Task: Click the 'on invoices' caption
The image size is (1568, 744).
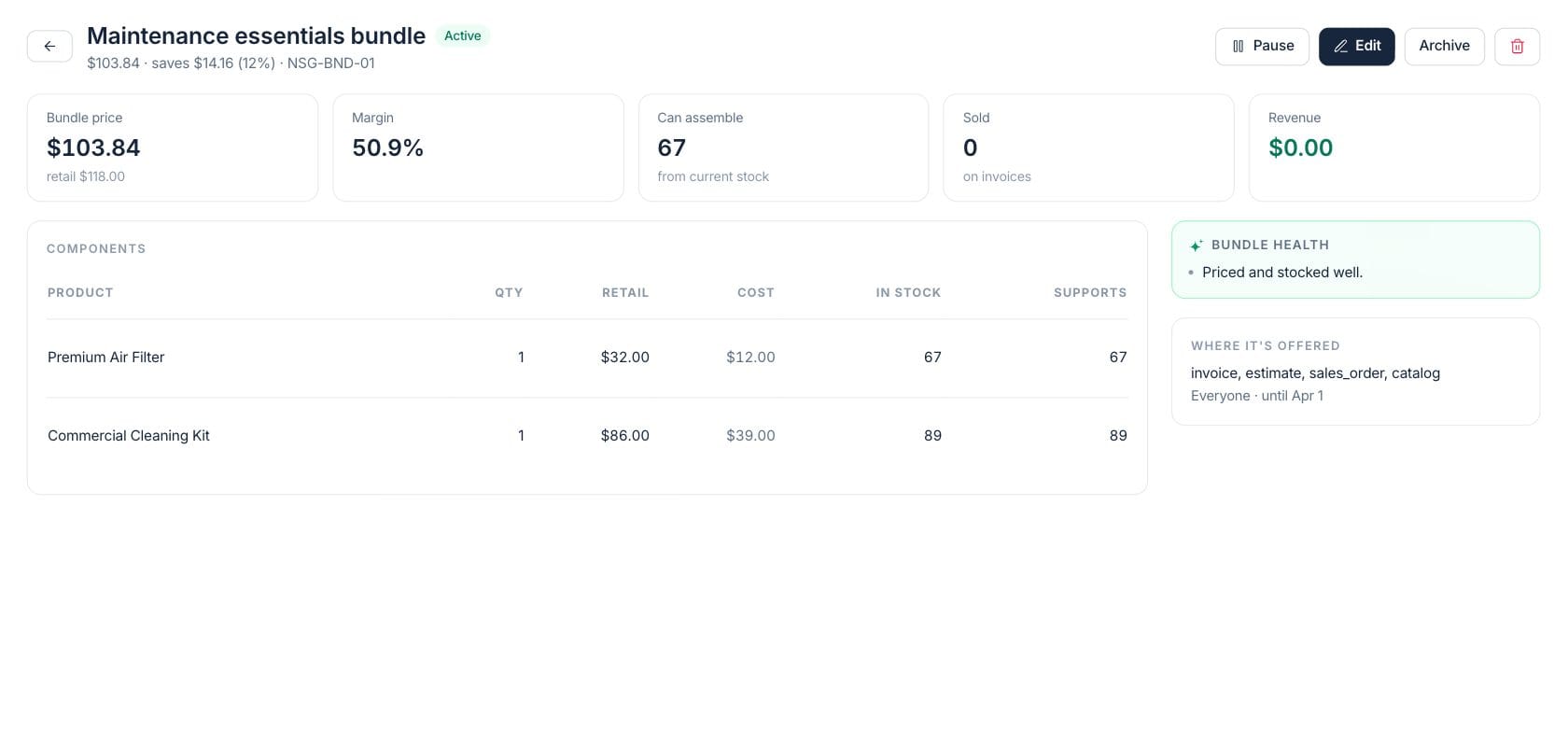Action: 997,176
